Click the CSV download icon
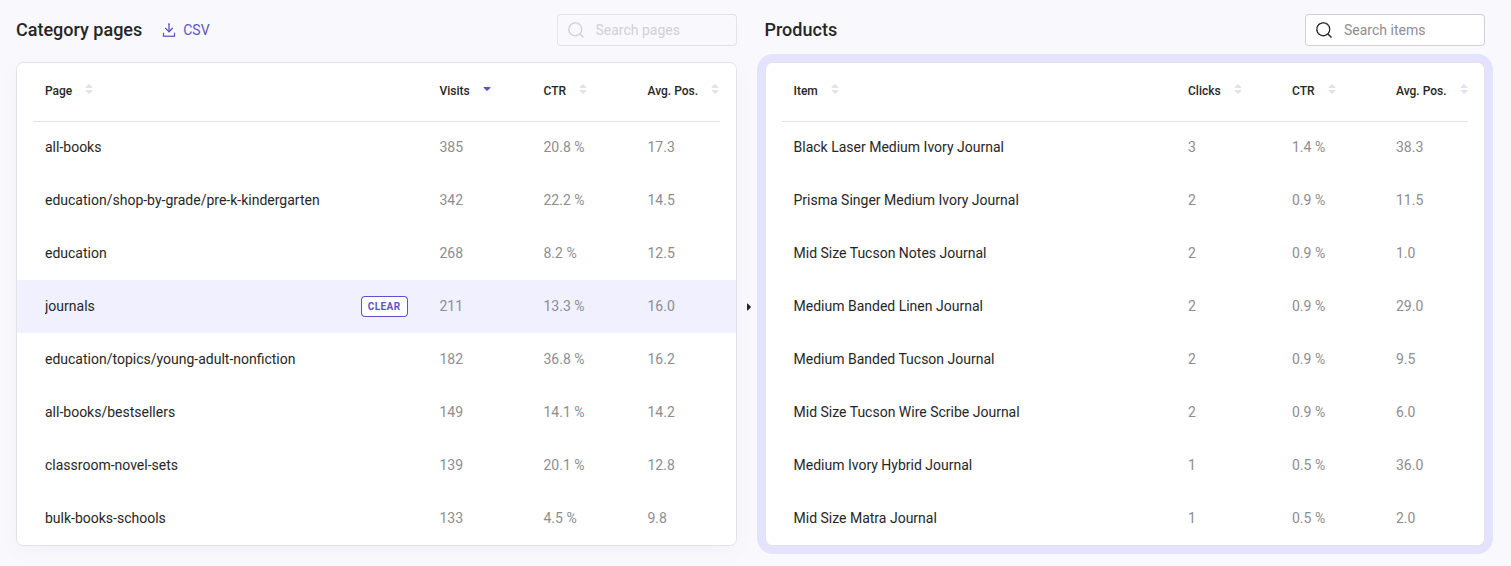Screen dimensions: 1511x566 click(168, 30)
